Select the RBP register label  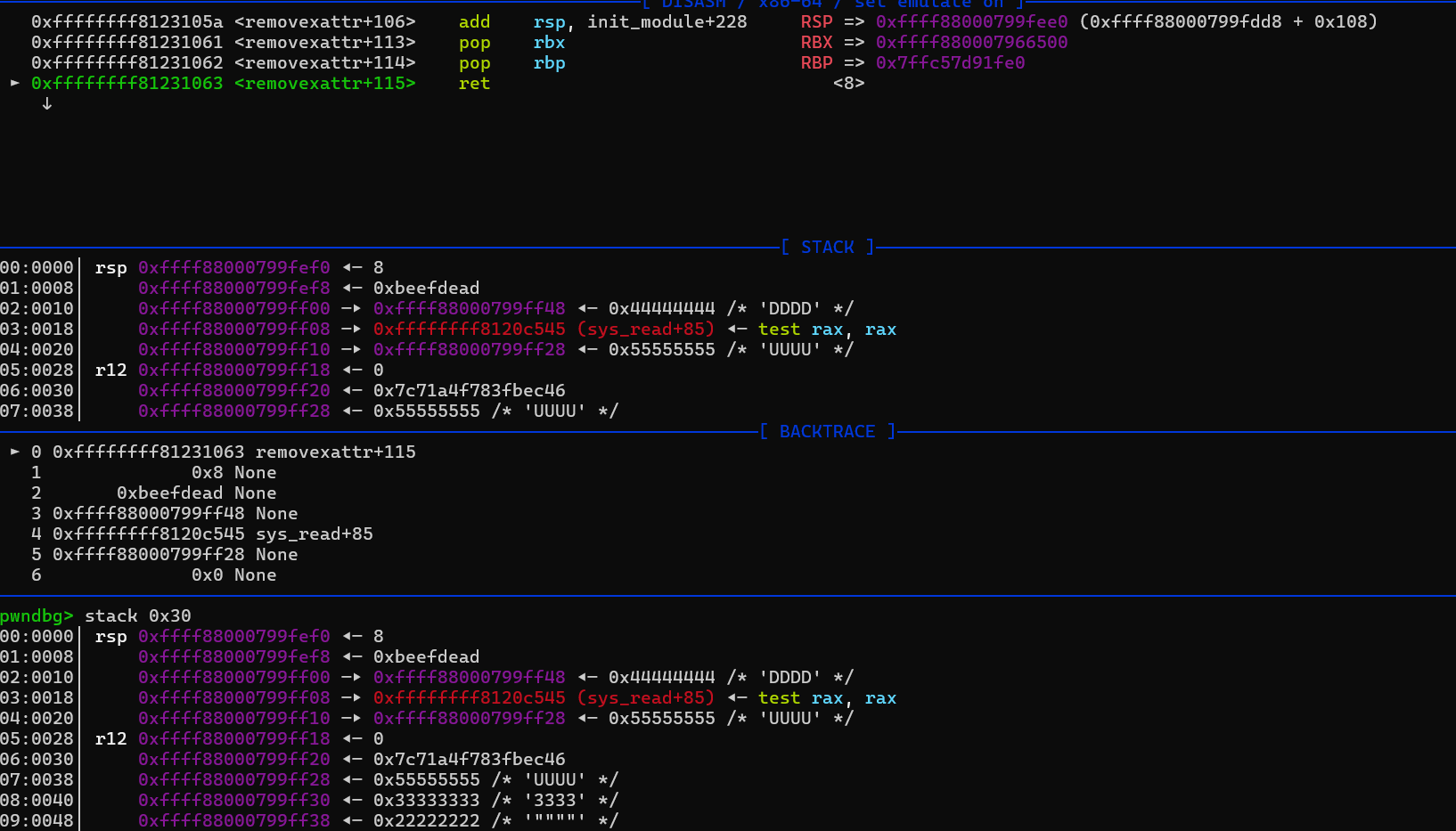[816, 62]
